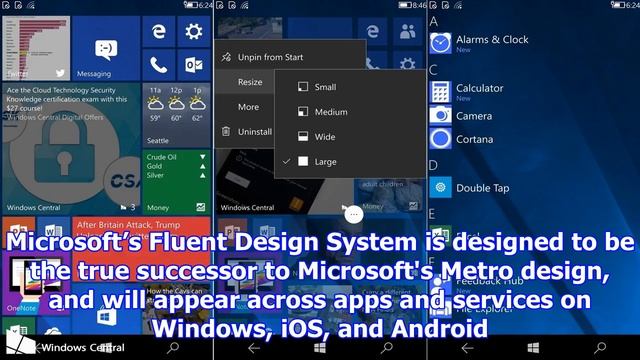Launch Edge tile on the left phone

coord(159,31)
